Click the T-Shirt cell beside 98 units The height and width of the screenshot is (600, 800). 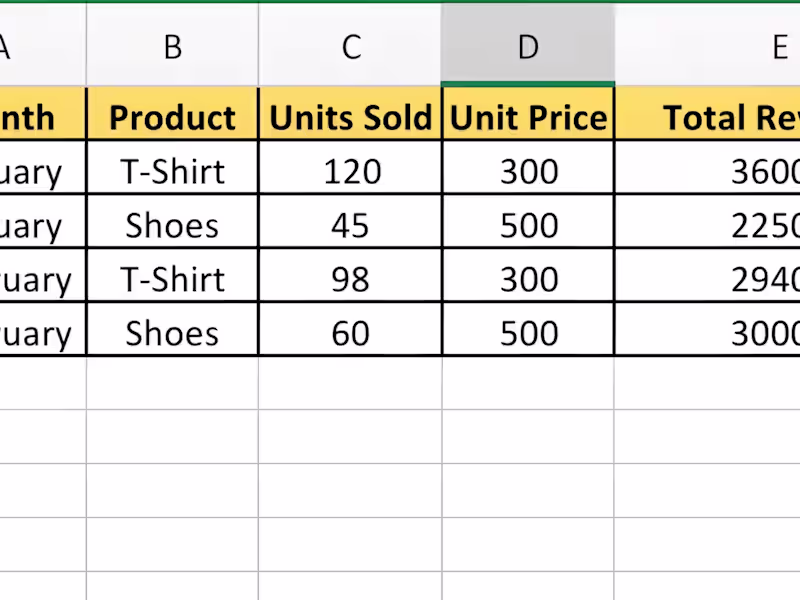pyautogui.click(x=172, y=279)
